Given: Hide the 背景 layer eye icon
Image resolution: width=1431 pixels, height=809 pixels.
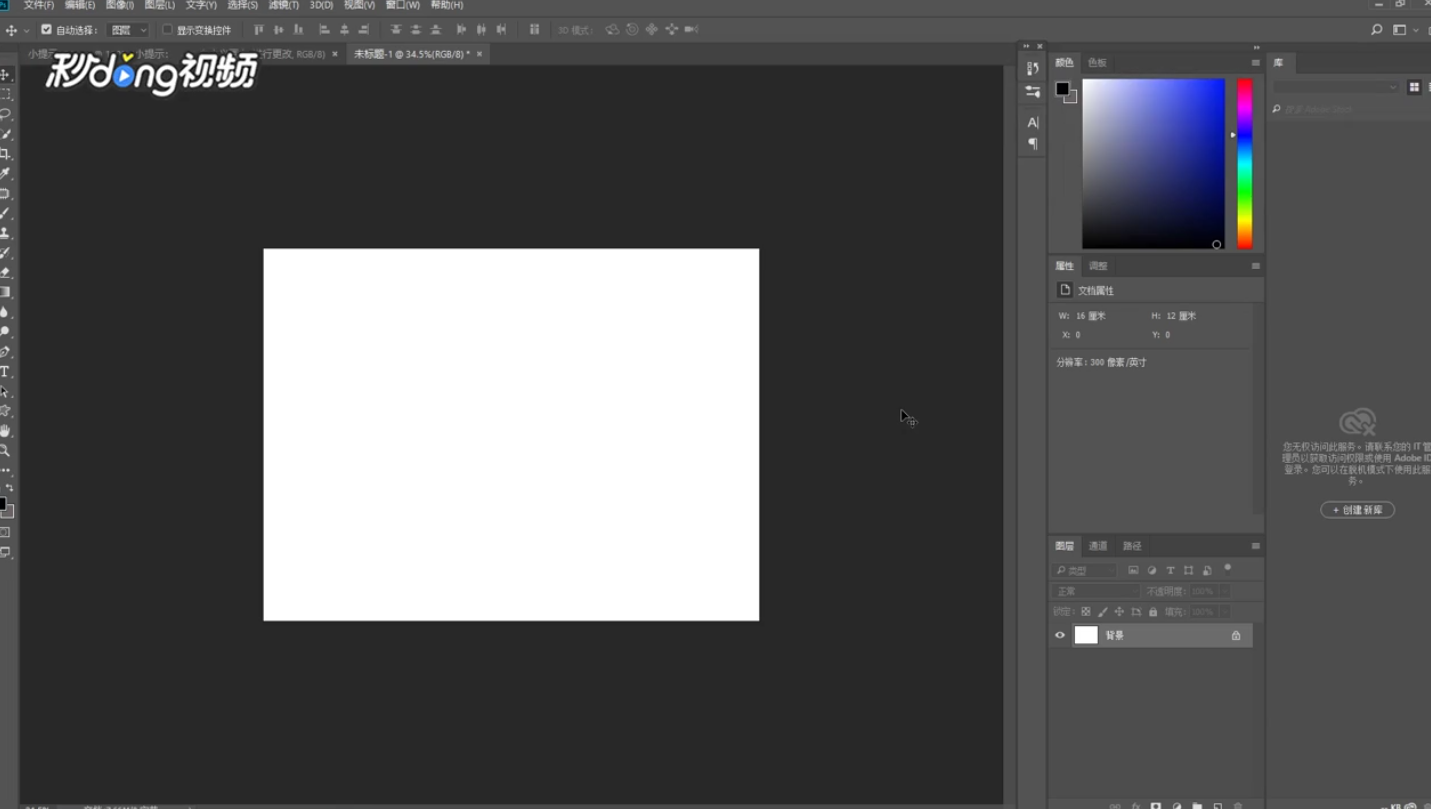Looking at the screenshot, I should point(1060,635).
